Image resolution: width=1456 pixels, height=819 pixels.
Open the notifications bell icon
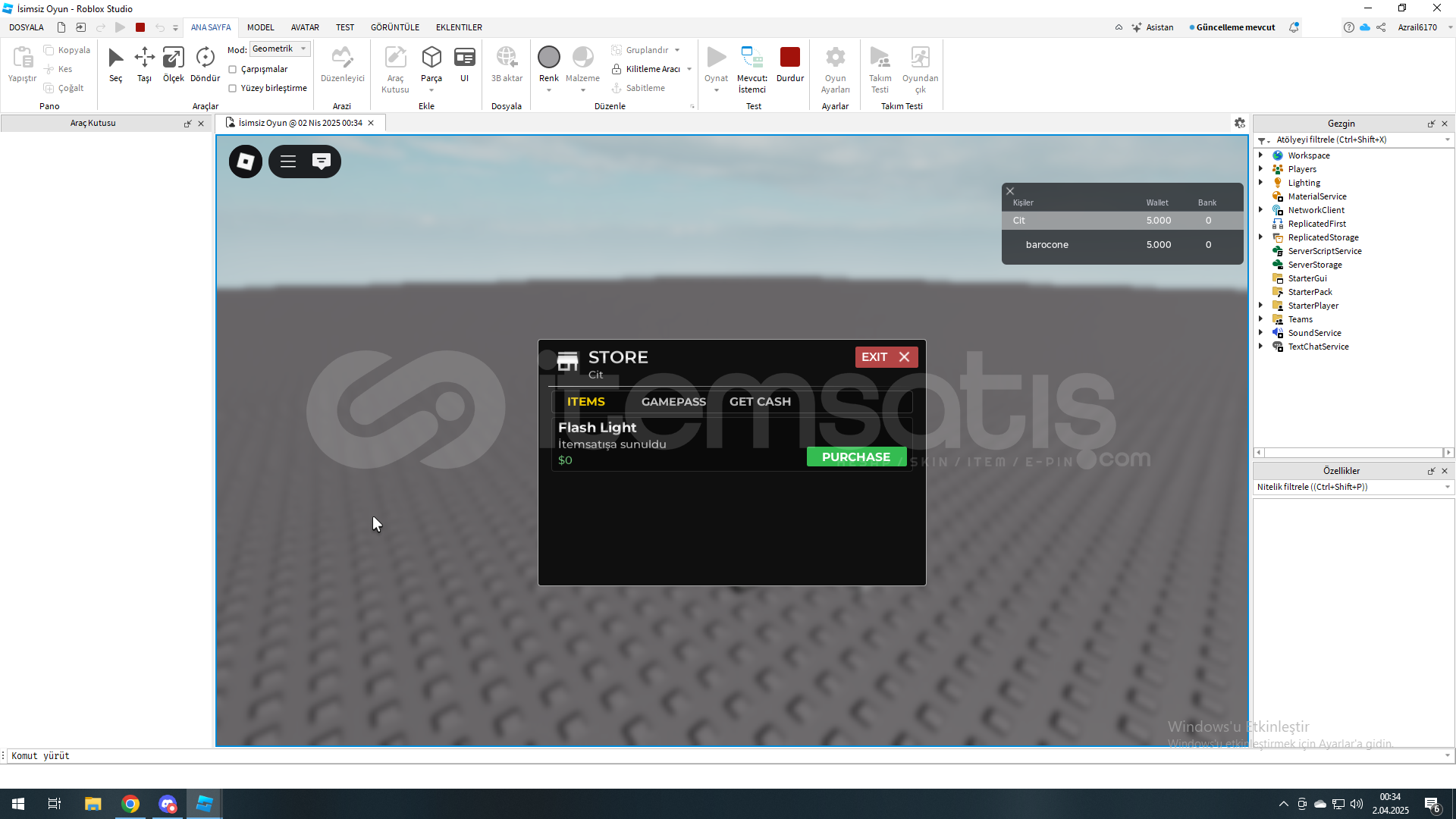pos(1294,27)
